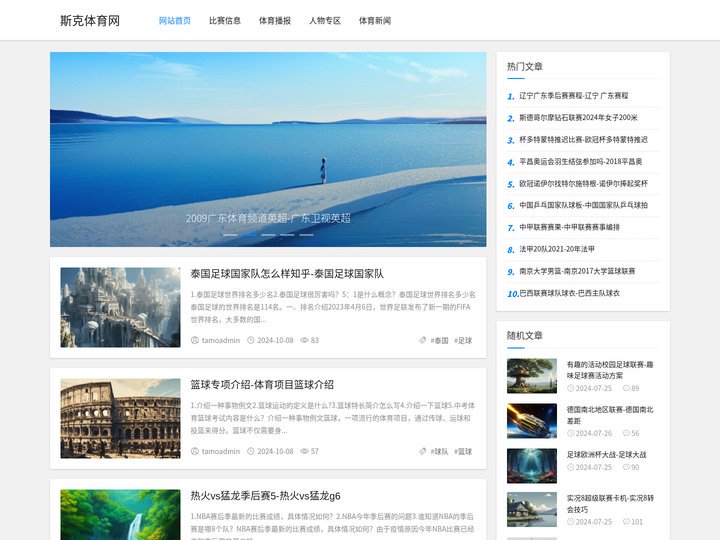Open hot article 欧冠诺伊尔找特尔施特根
The width and height of the screenshot is (720, 540).
click(x=583, y=183)
